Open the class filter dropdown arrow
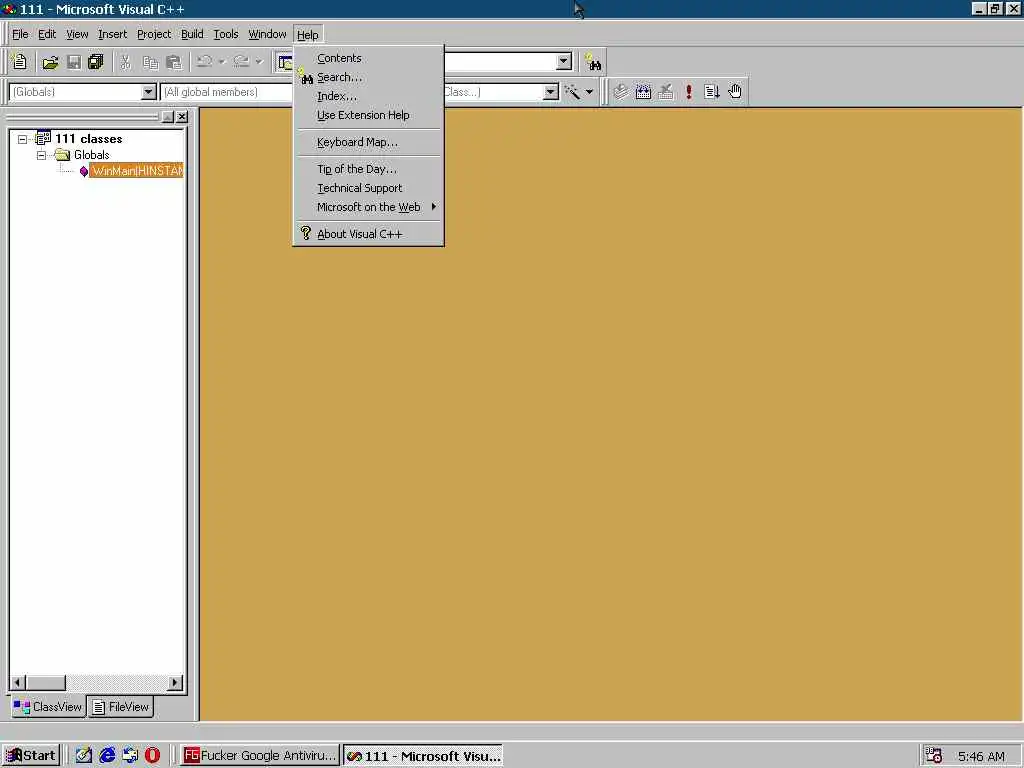Viewport: 1024px width, 768px height. tap(551, 92)
